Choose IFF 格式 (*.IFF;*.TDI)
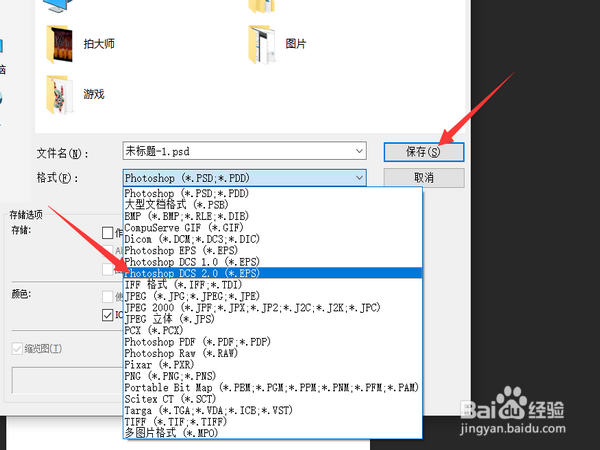The width and height of the screenshot is (600, 450). [273, 285]
